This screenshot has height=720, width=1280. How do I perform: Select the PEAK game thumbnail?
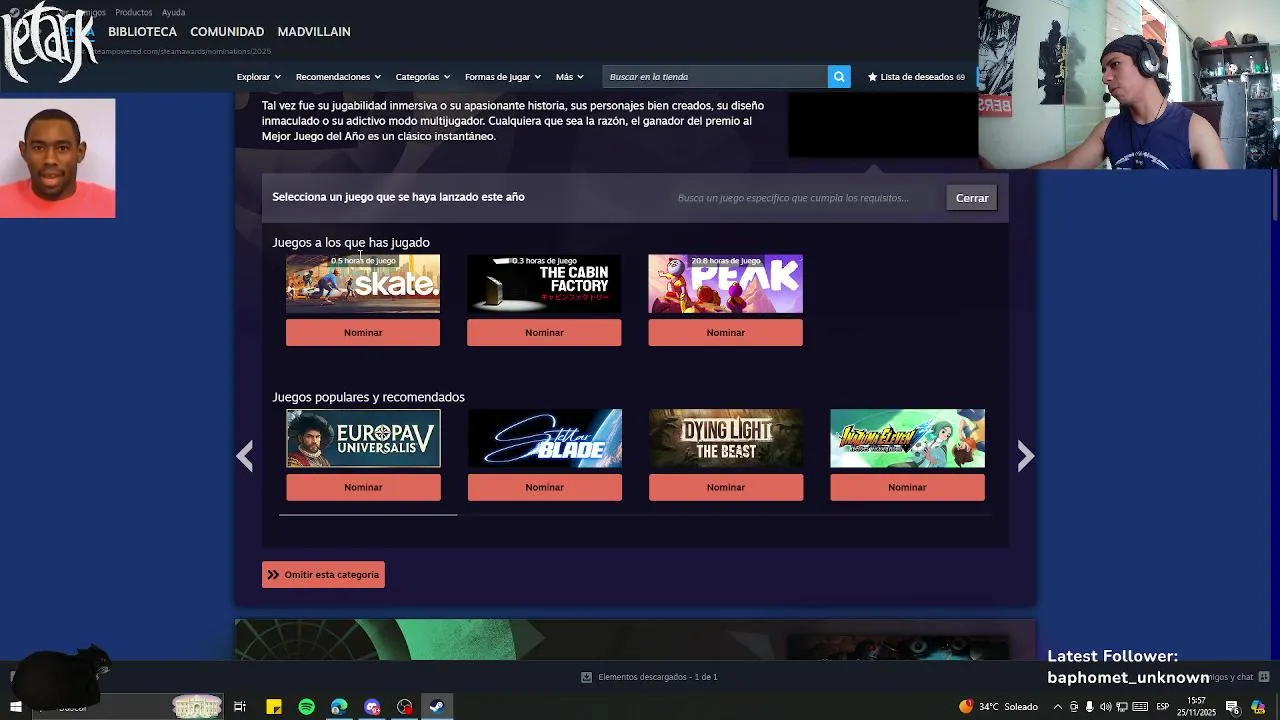725,284
